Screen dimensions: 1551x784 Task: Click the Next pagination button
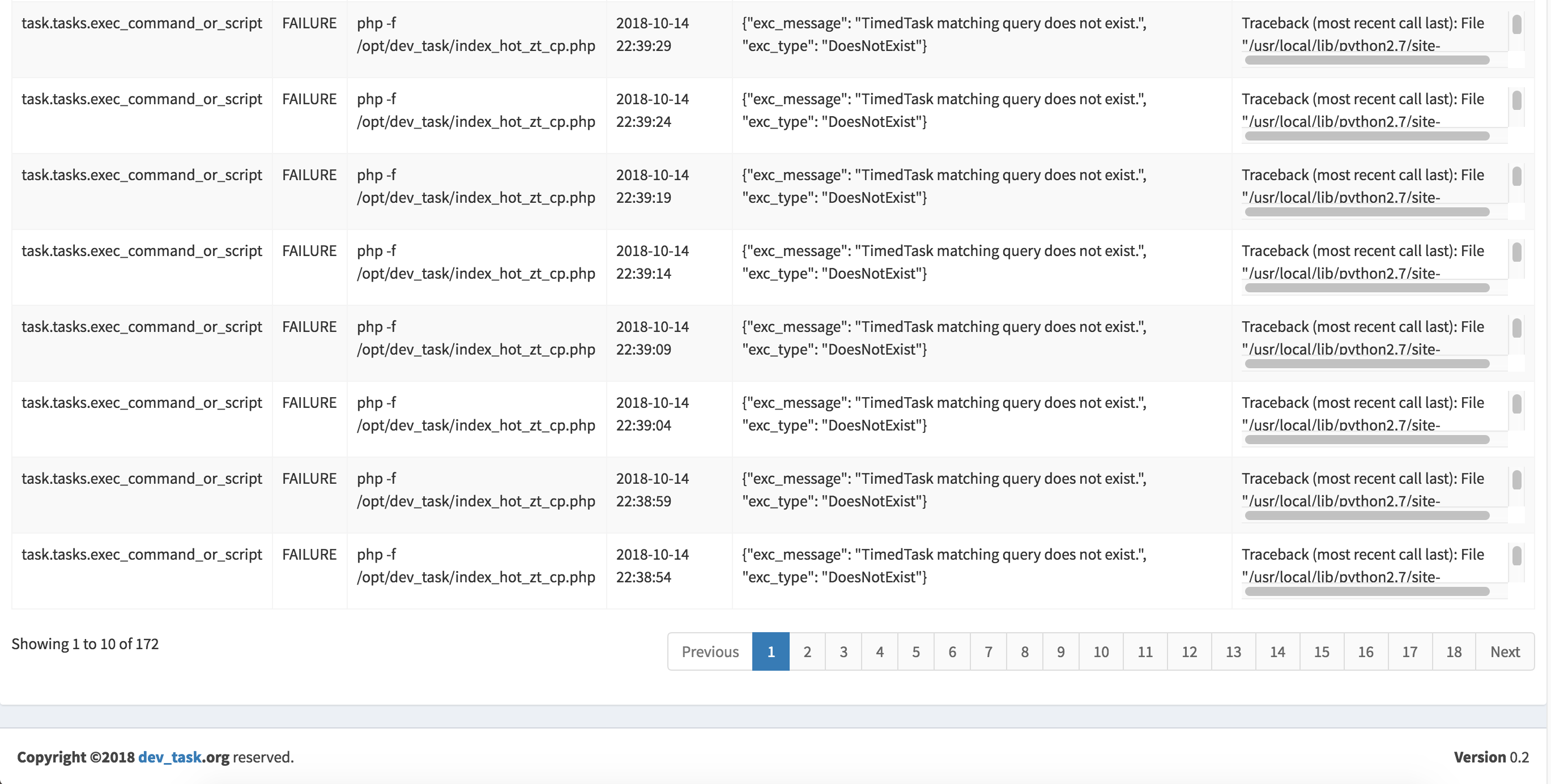[1505, 651]
